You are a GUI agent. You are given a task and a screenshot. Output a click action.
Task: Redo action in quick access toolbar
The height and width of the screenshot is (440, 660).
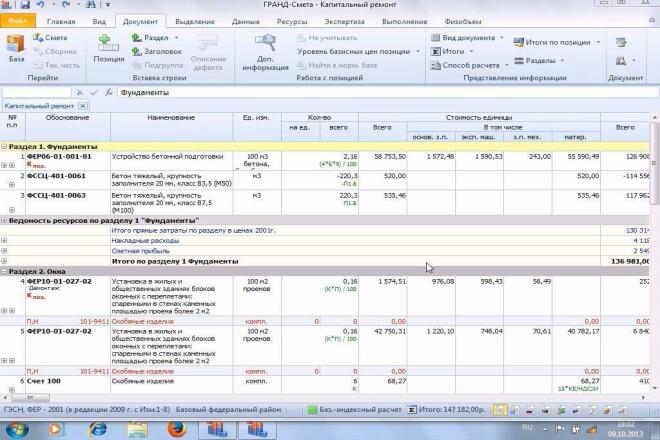point(66,5)
